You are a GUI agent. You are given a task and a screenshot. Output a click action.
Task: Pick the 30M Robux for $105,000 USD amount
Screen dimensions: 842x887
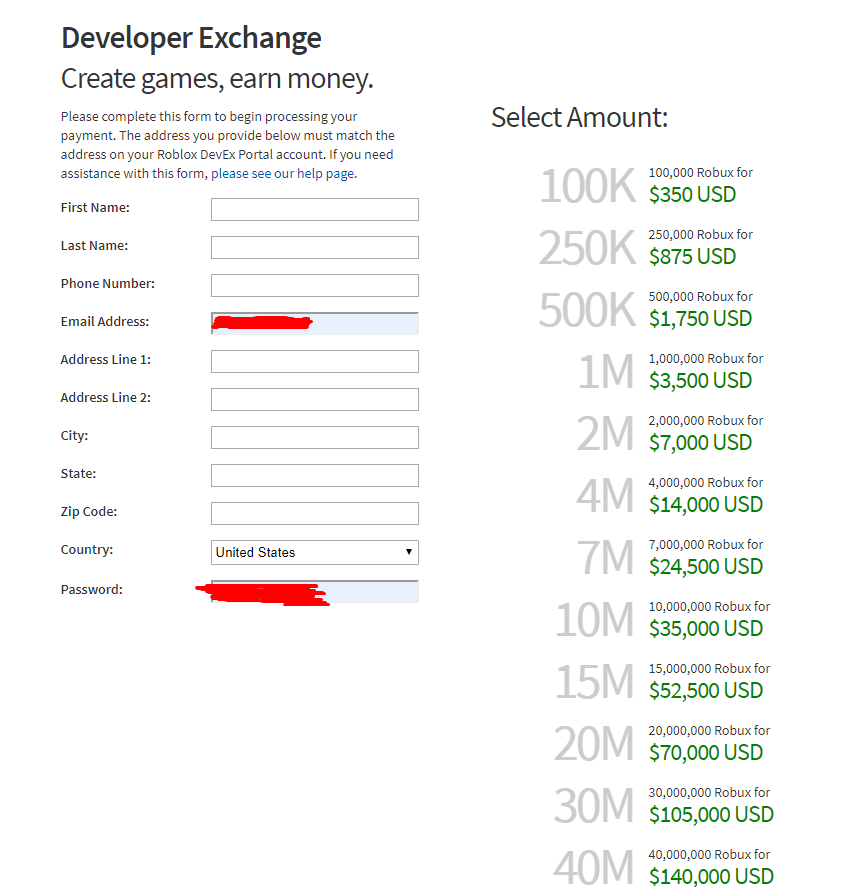pos(664,806)
